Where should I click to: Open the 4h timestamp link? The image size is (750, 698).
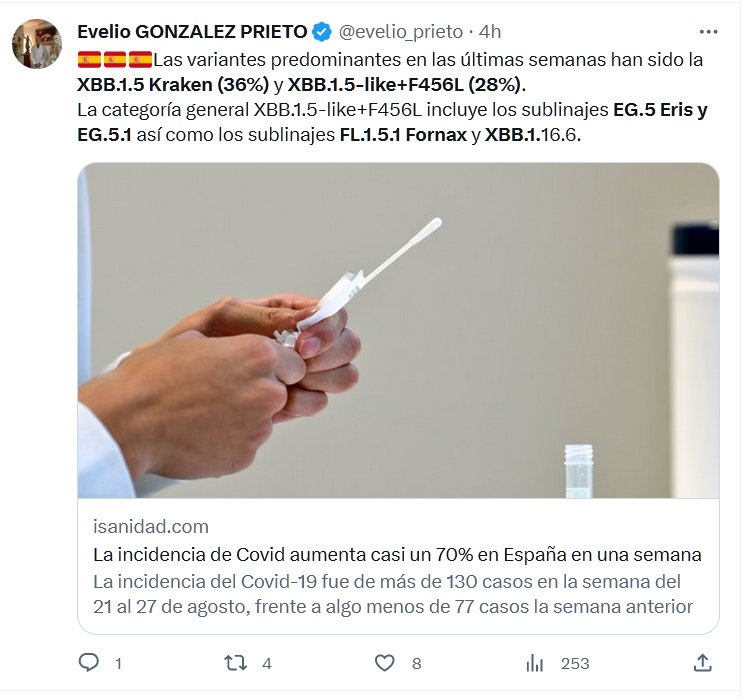click(x=490, y=32)
